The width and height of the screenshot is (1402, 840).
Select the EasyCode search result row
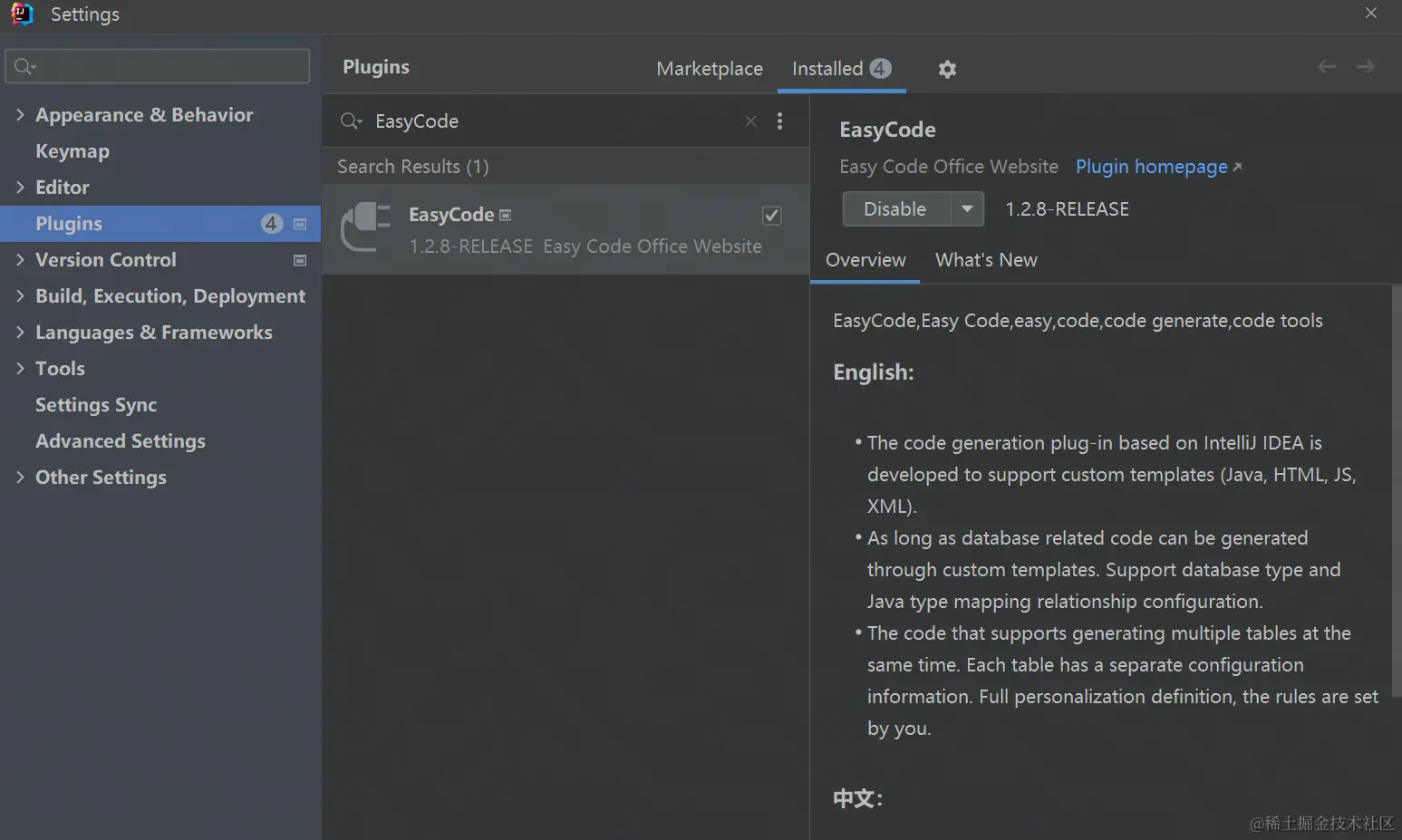[566, 229]
